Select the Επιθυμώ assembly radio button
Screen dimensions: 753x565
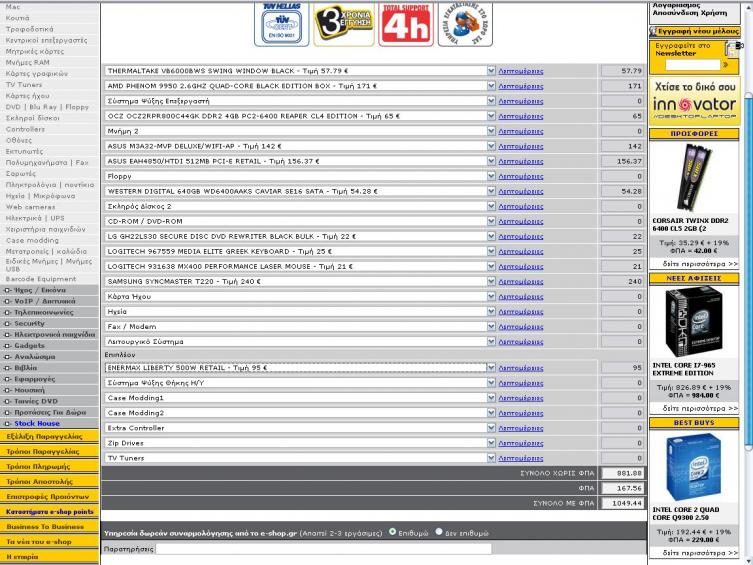tap(392, 532)
